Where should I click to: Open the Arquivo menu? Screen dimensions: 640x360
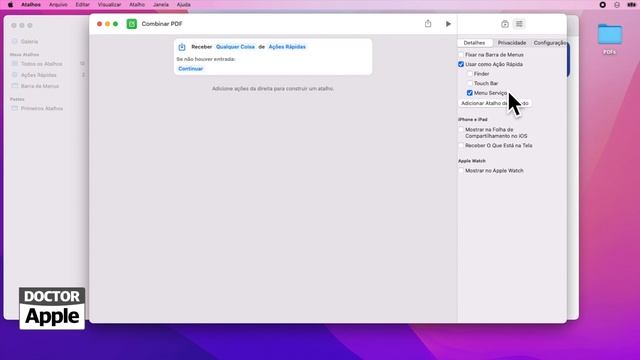pos(58,5)
